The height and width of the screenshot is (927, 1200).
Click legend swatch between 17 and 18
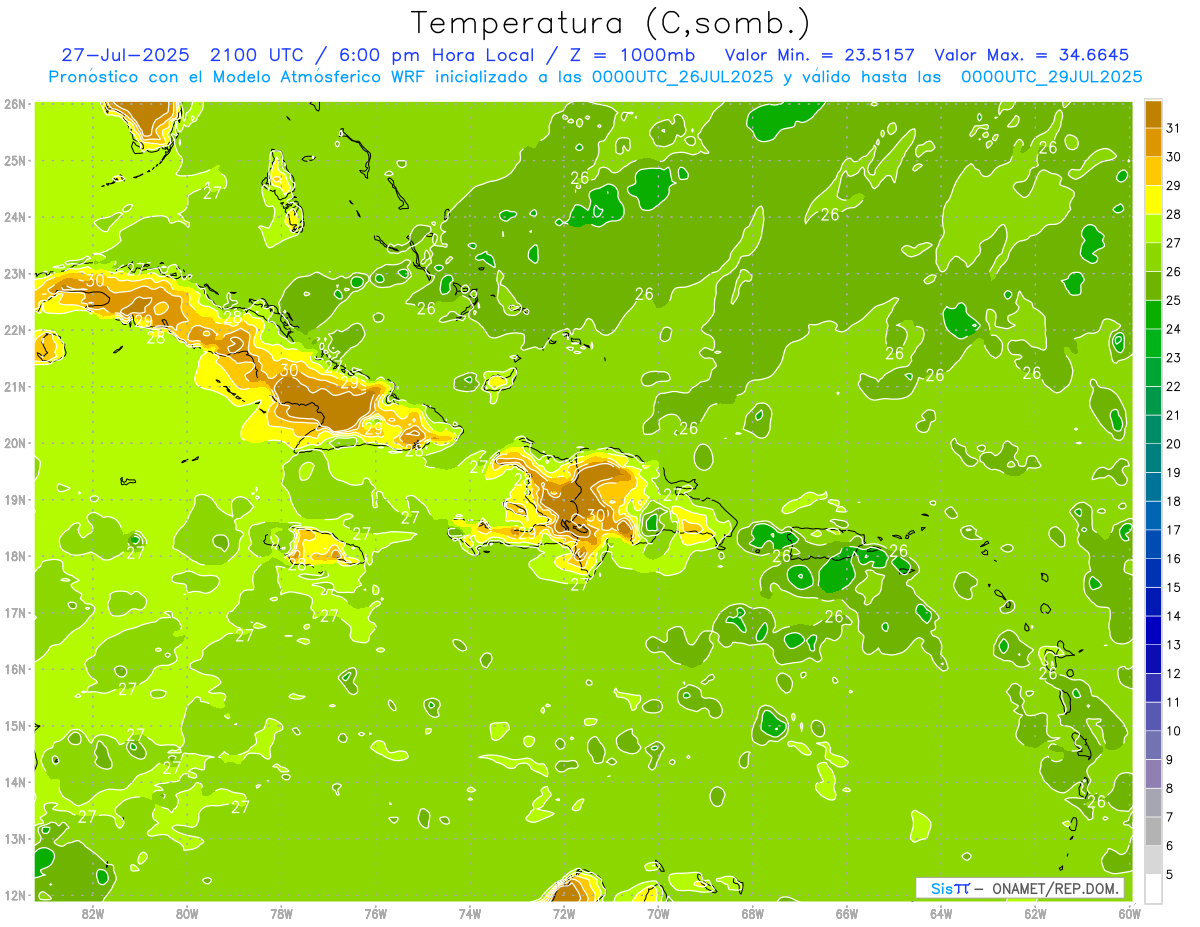point(1153,515)
